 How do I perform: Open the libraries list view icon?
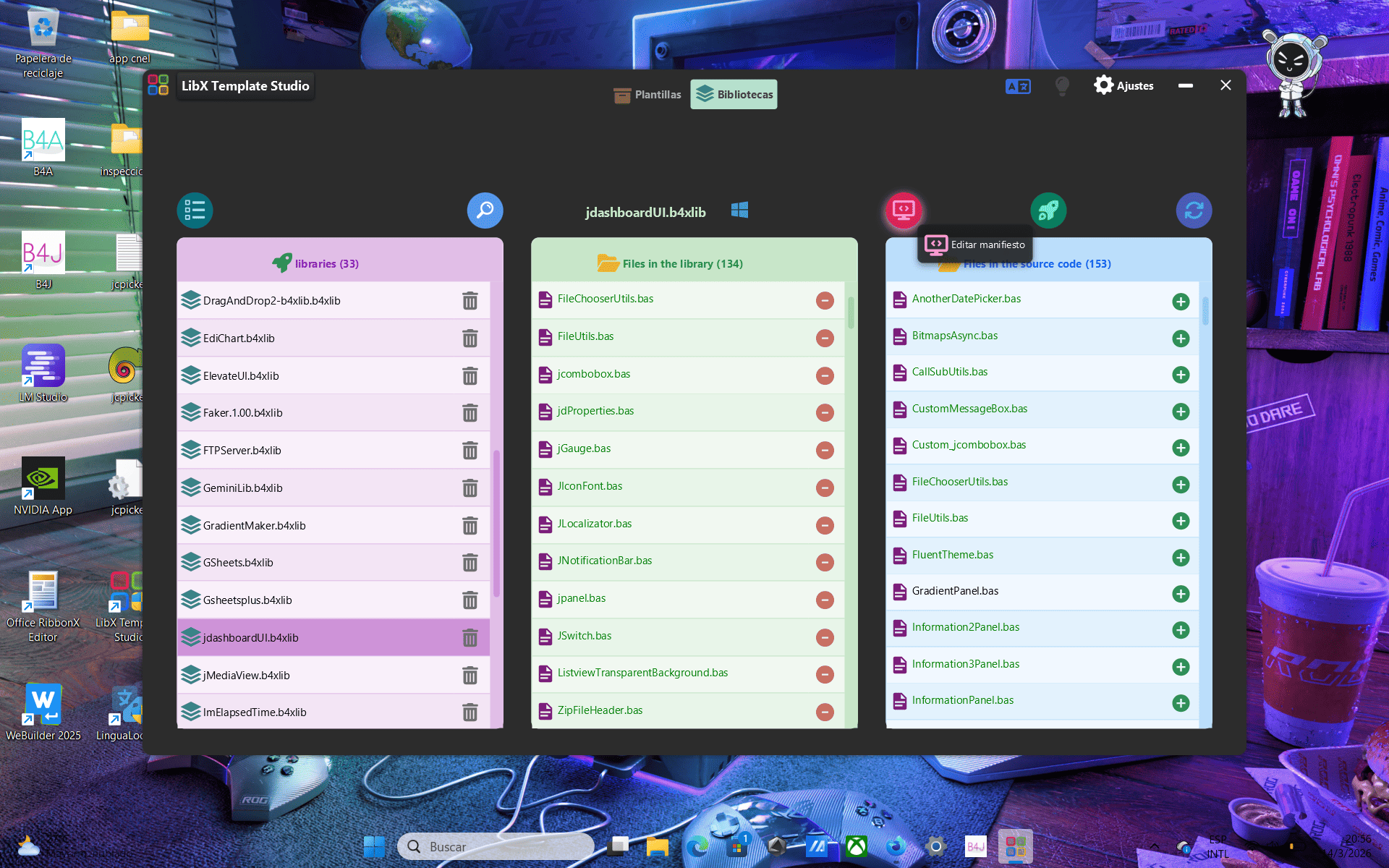pos(195,210)
